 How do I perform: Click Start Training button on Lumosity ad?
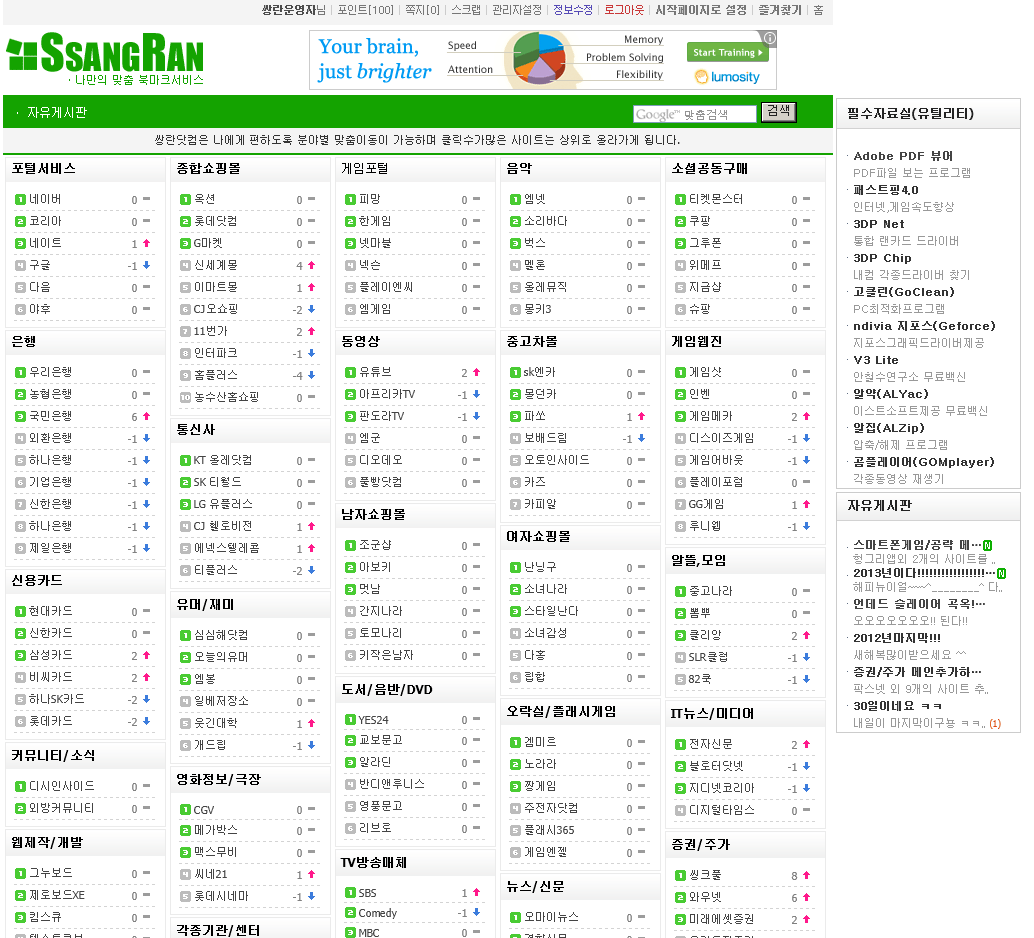click(x=727, y=53)
